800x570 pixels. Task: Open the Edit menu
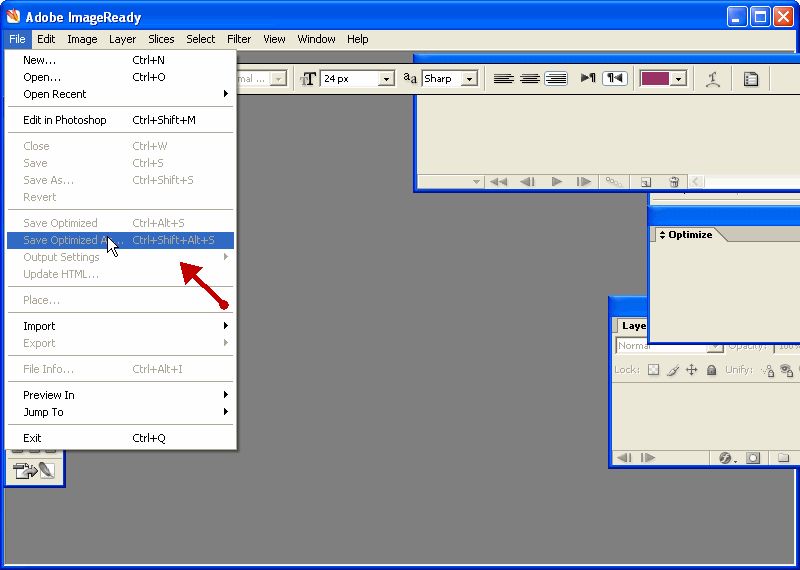coord(46,39)
